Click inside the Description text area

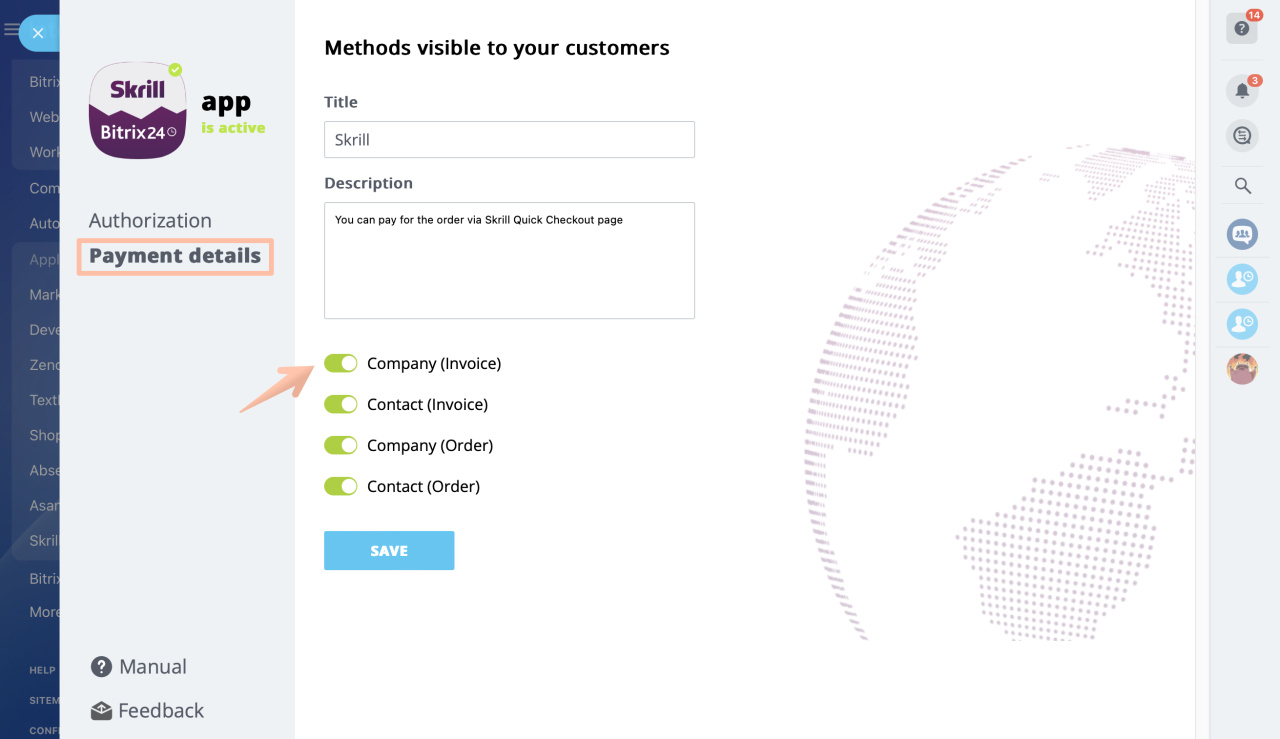pyautogui.click(x=509, y=261)
